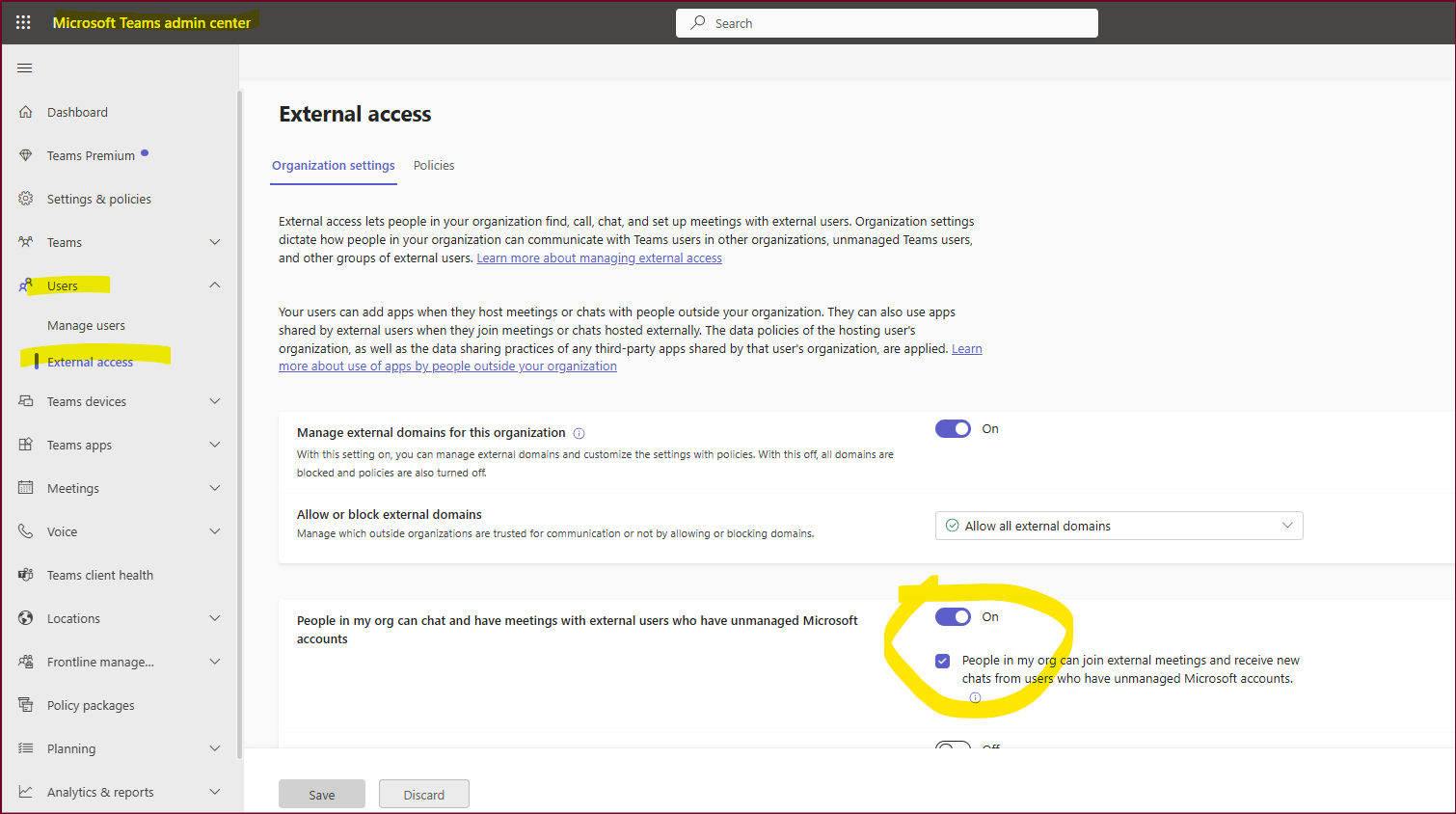The height and width of the screenshot is (814, 1456).
Task: Click Microsoft Teams admin center title
Action: [x=151, y=23]
